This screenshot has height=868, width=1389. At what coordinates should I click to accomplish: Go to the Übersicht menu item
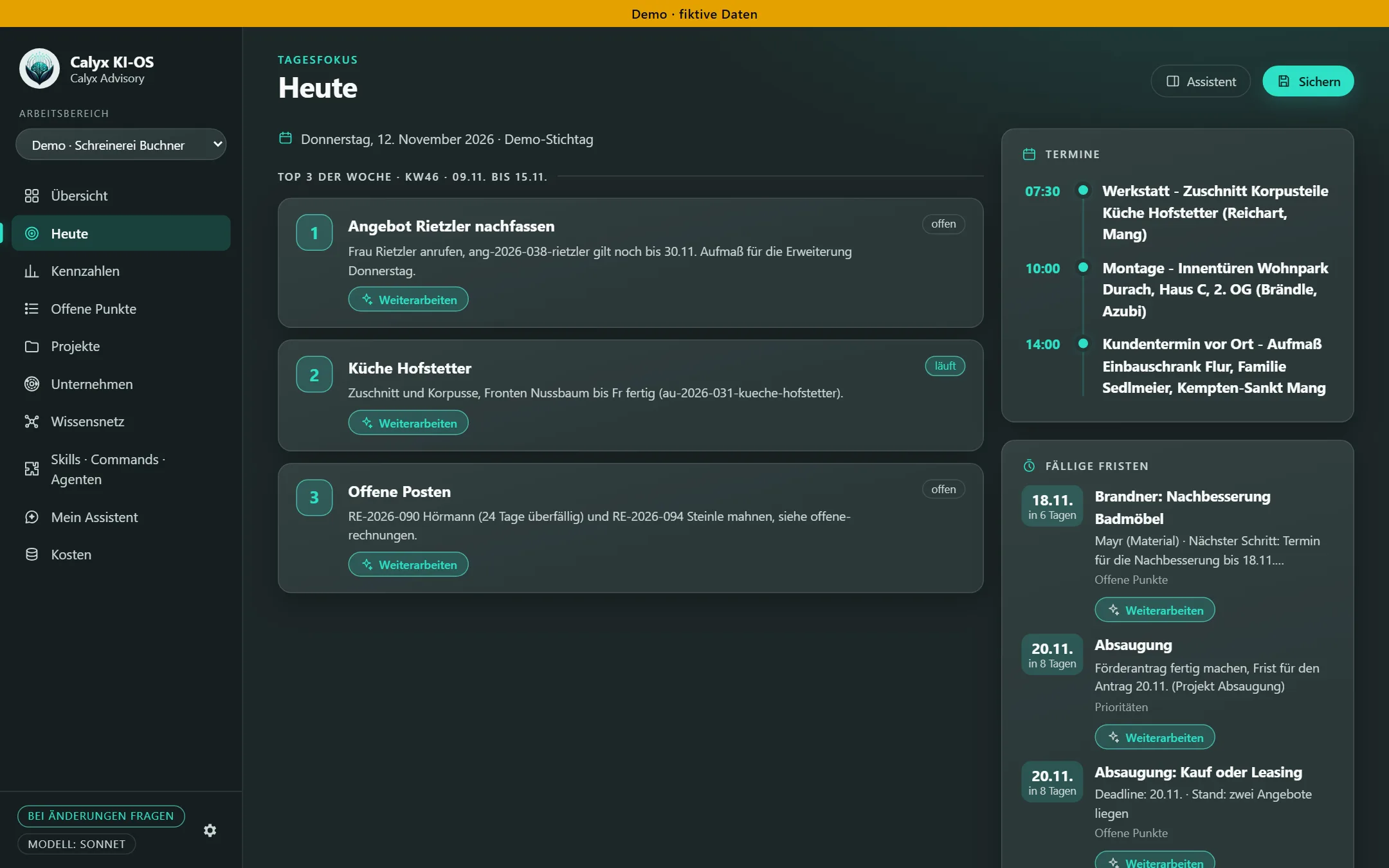pyautogui.click(x=121, y=195)
